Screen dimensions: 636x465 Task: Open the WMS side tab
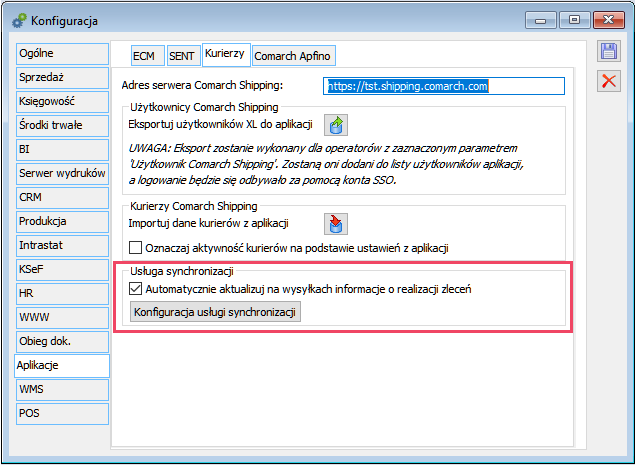click(62, 390)
